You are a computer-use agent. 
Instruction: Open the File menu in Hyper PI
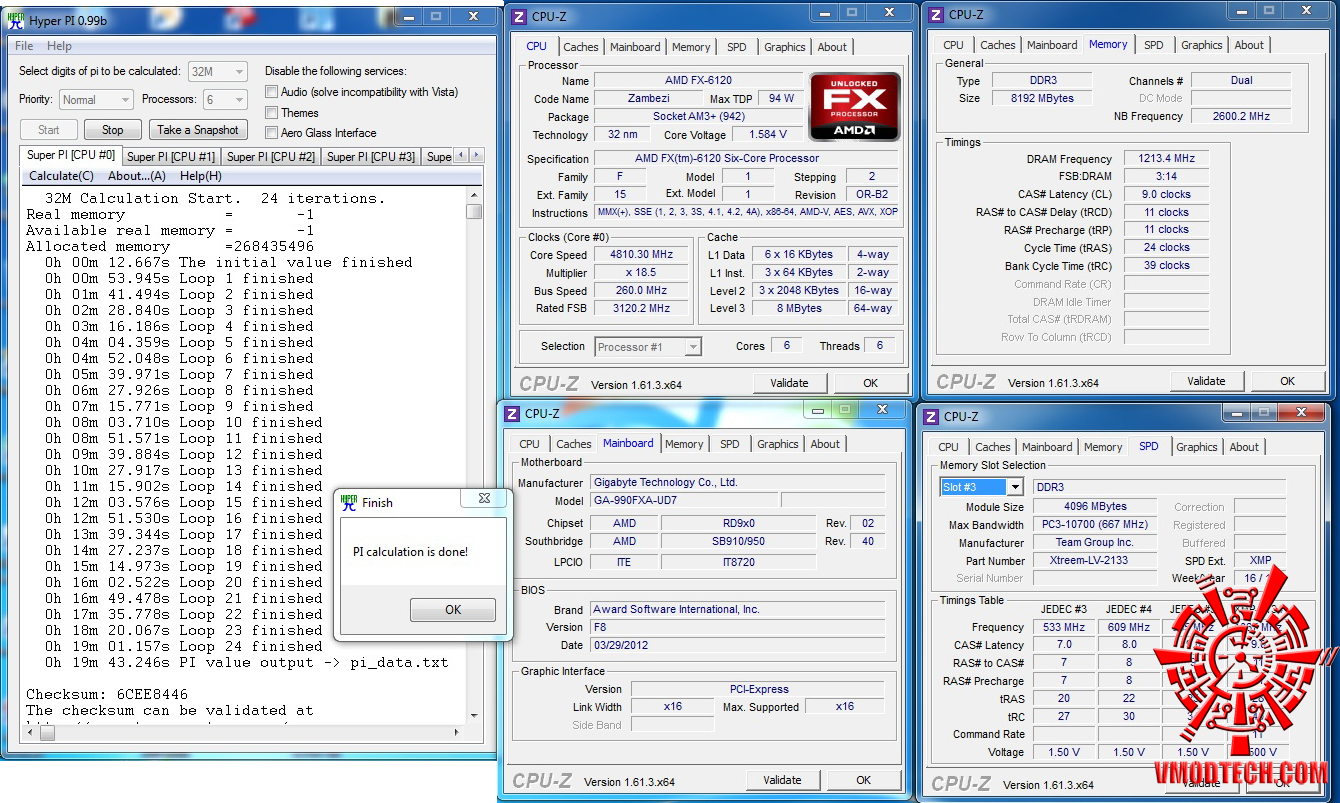[x=24, y=46]
